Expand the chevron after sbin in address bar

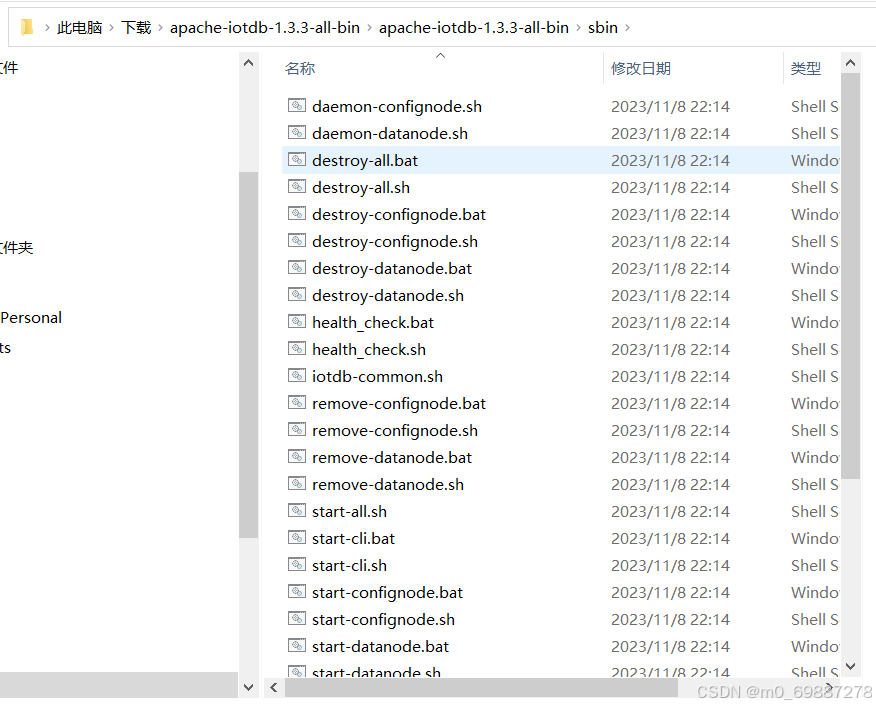(625, 27)
